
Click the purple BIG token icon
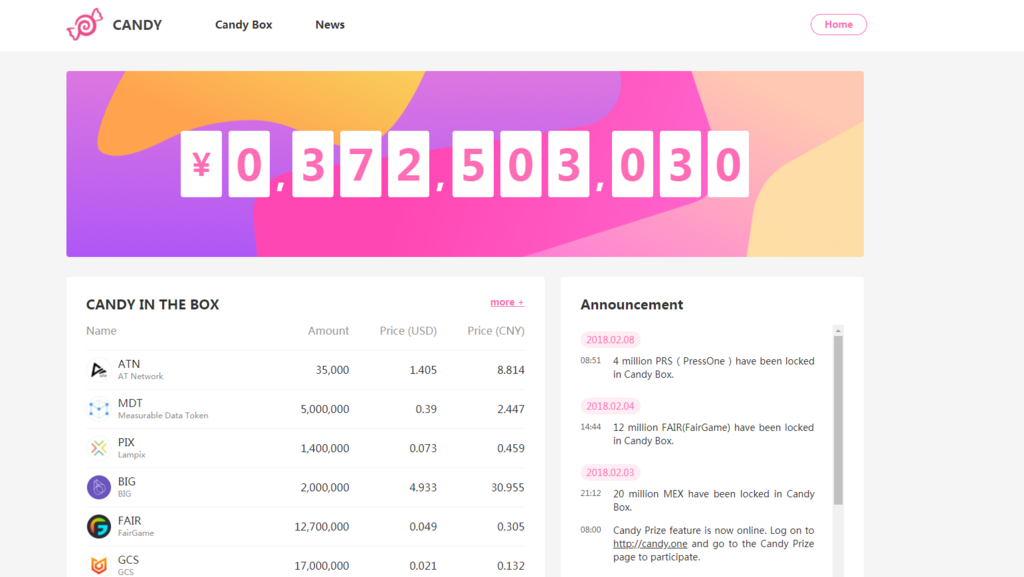pos(99,488)
